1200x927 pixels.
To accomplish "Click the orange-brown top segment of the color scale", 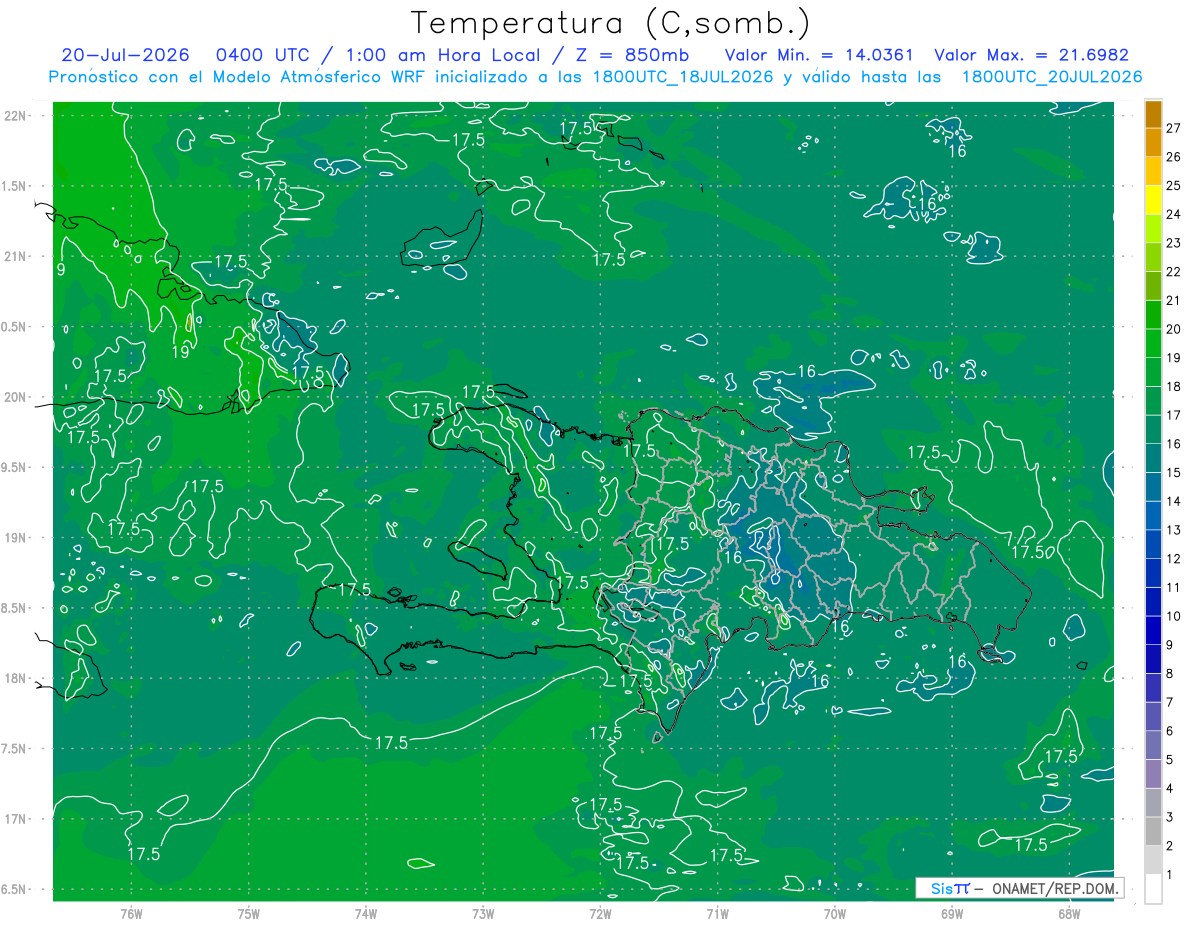I will click(x=1153, y=114).
